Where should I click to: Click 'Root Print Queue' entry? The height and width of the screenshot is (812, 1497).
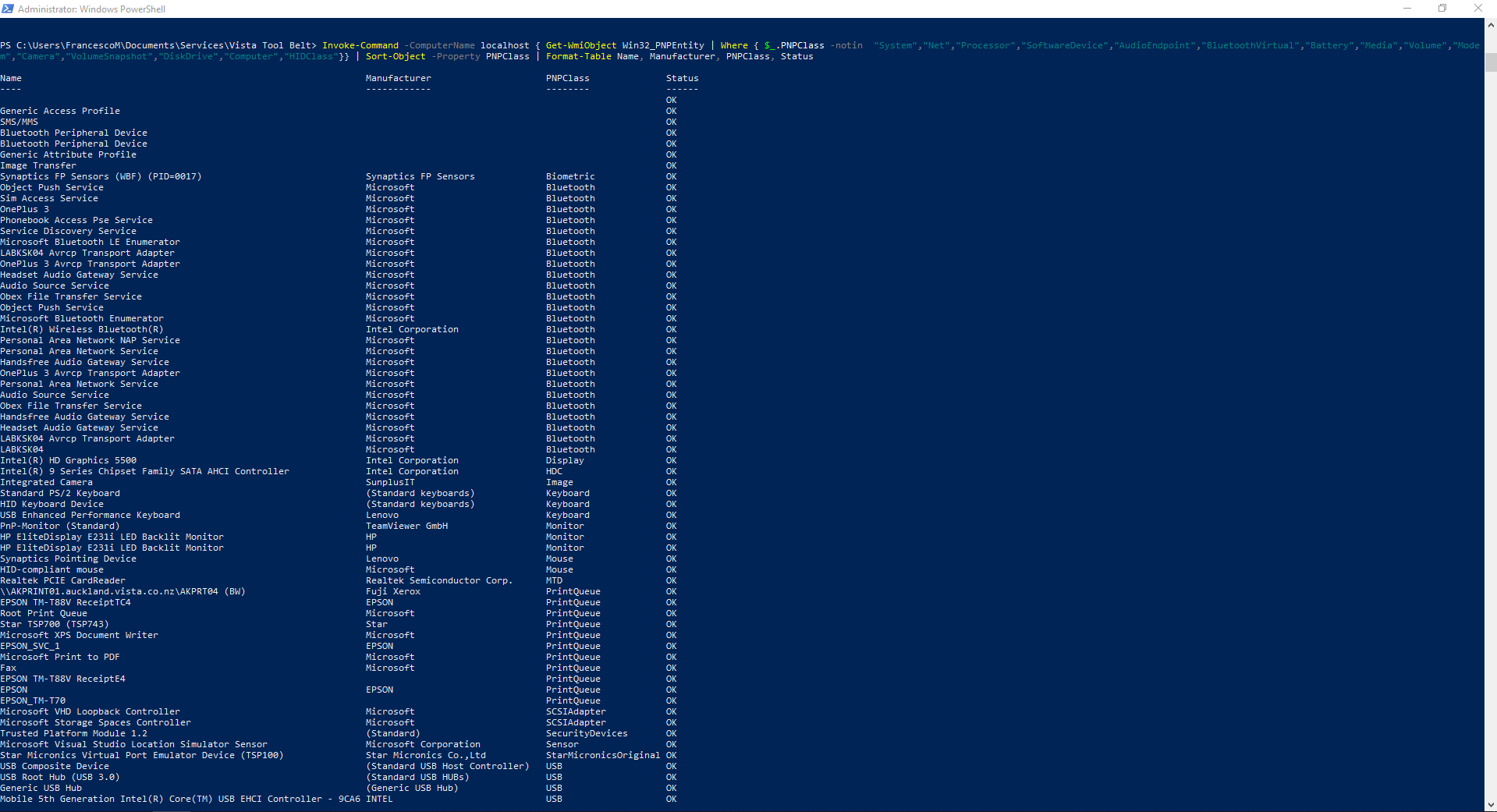point(44,613)
